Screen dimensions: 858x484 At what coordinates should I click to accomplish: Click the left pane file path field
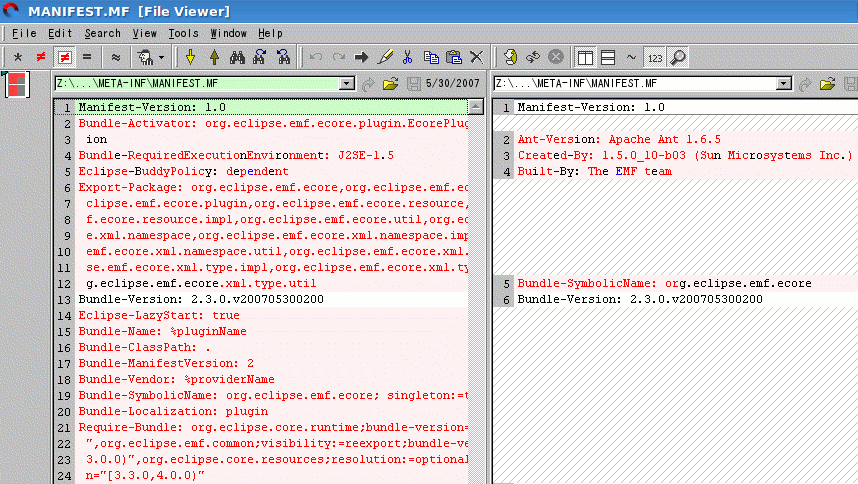click(x=198, y=84)
